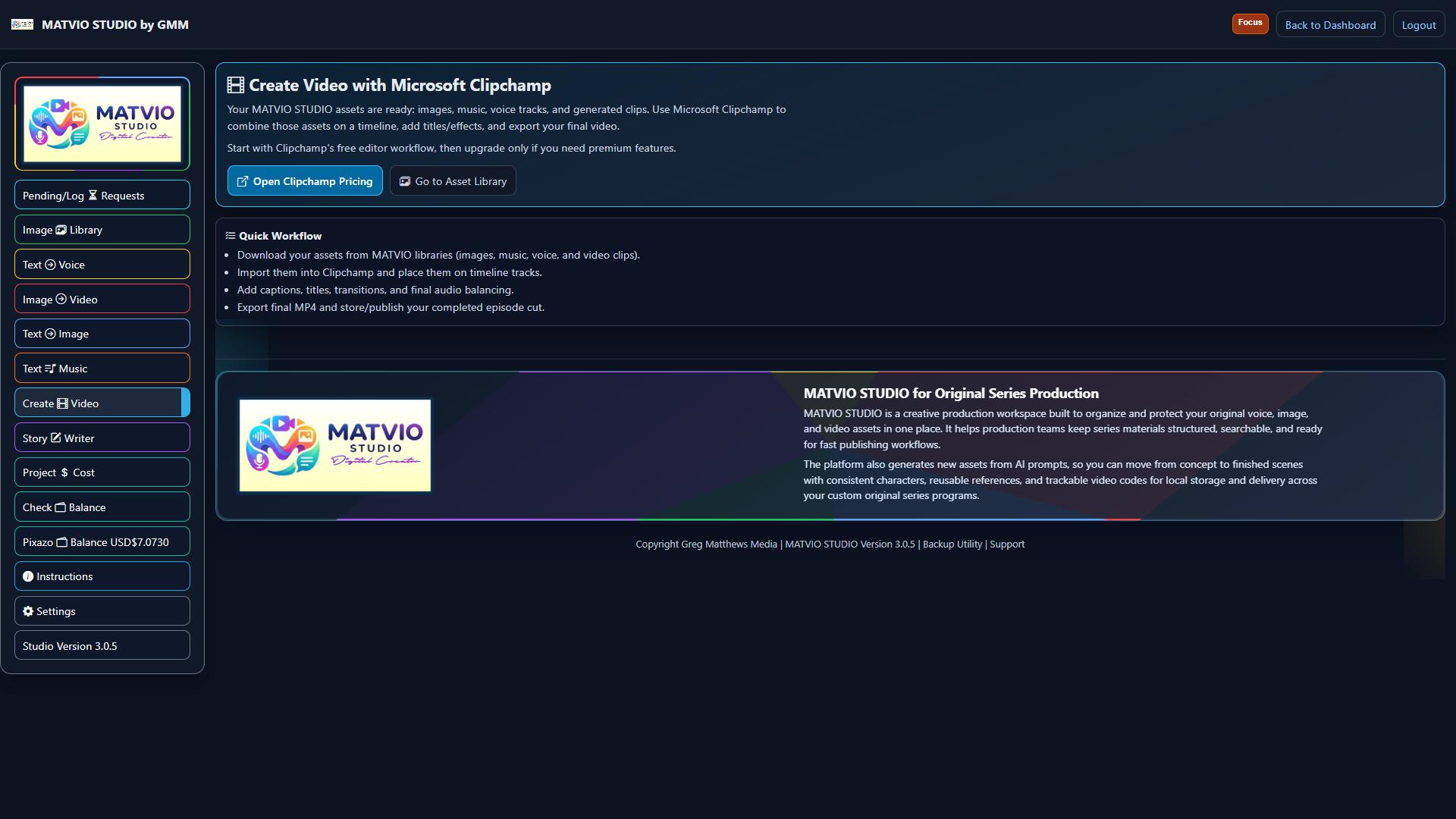Click film strip icon in page heading
The width and height of the screenshot is (1456, 819).
pyautogui.click(x=236, y=85)
